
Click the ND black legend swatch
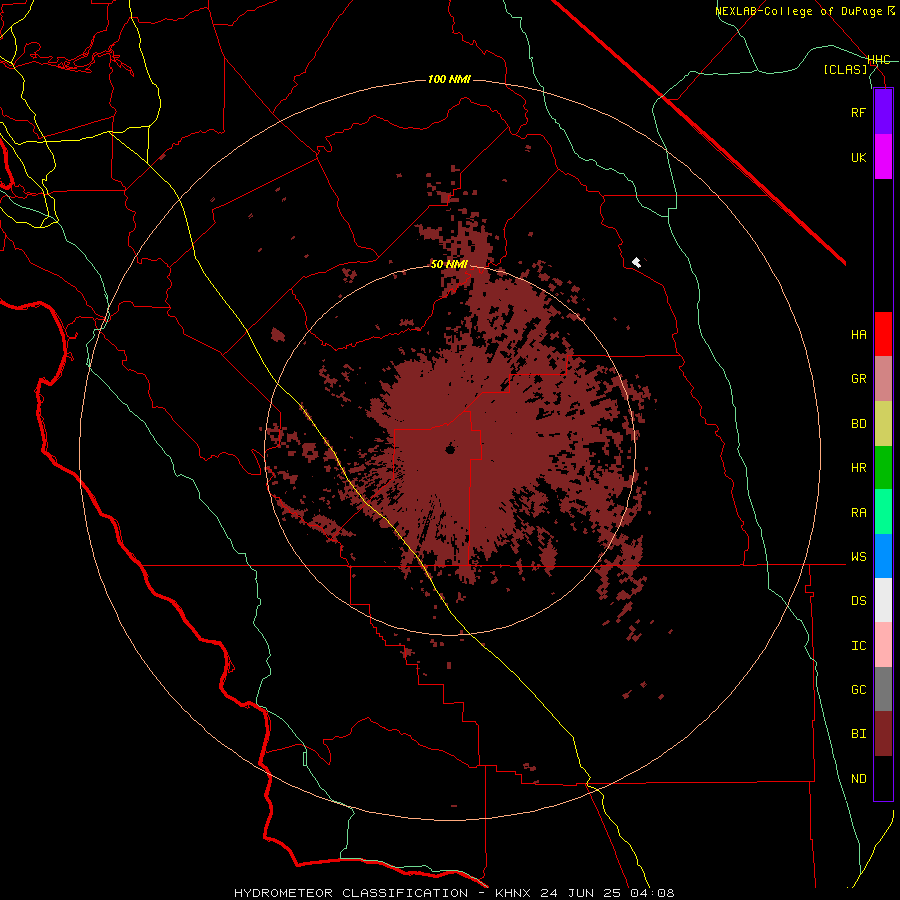pyautogui.click(x=883, y=778)
